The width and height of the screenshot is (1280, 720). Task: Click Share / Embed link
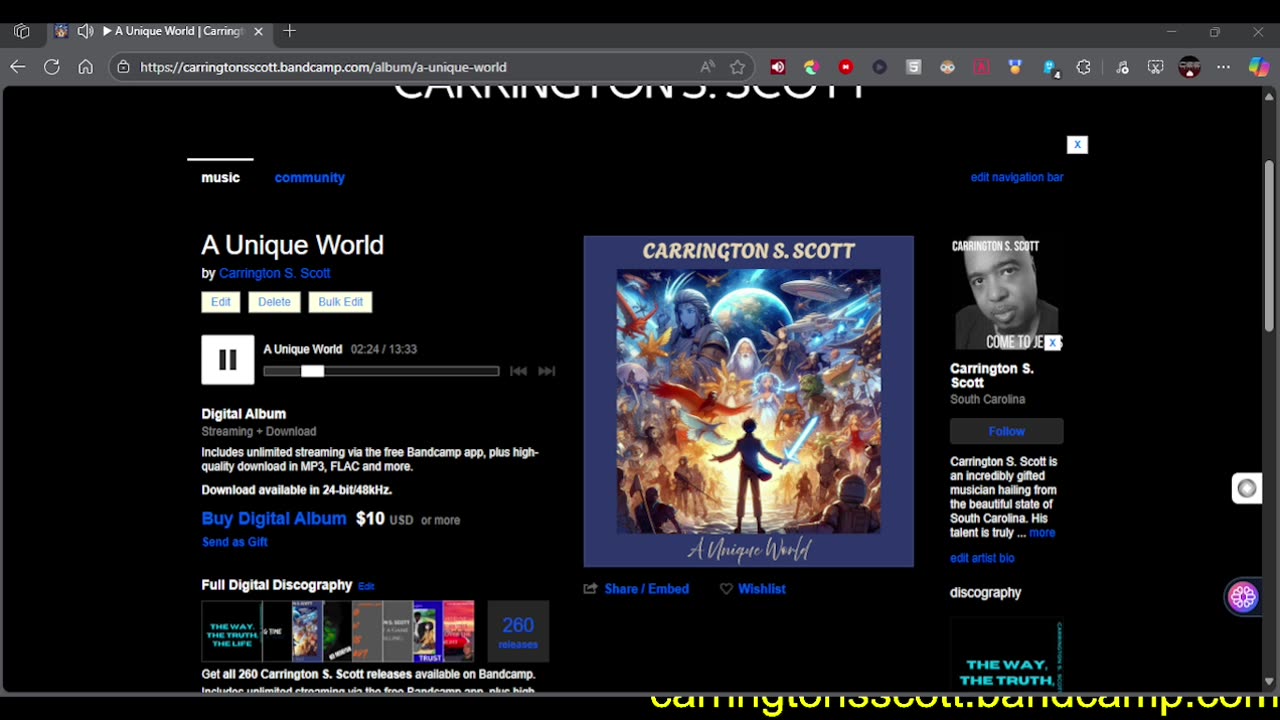pos(646,589)
